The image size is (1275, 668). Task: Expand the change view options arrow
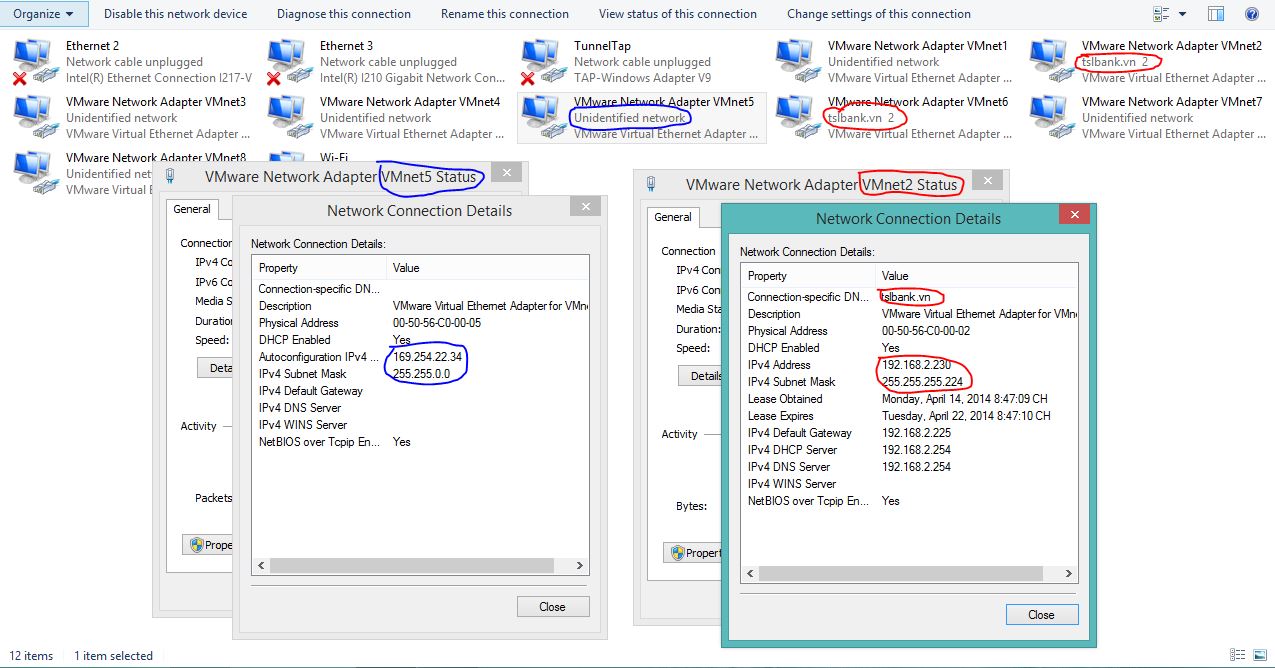(1182, 14)
